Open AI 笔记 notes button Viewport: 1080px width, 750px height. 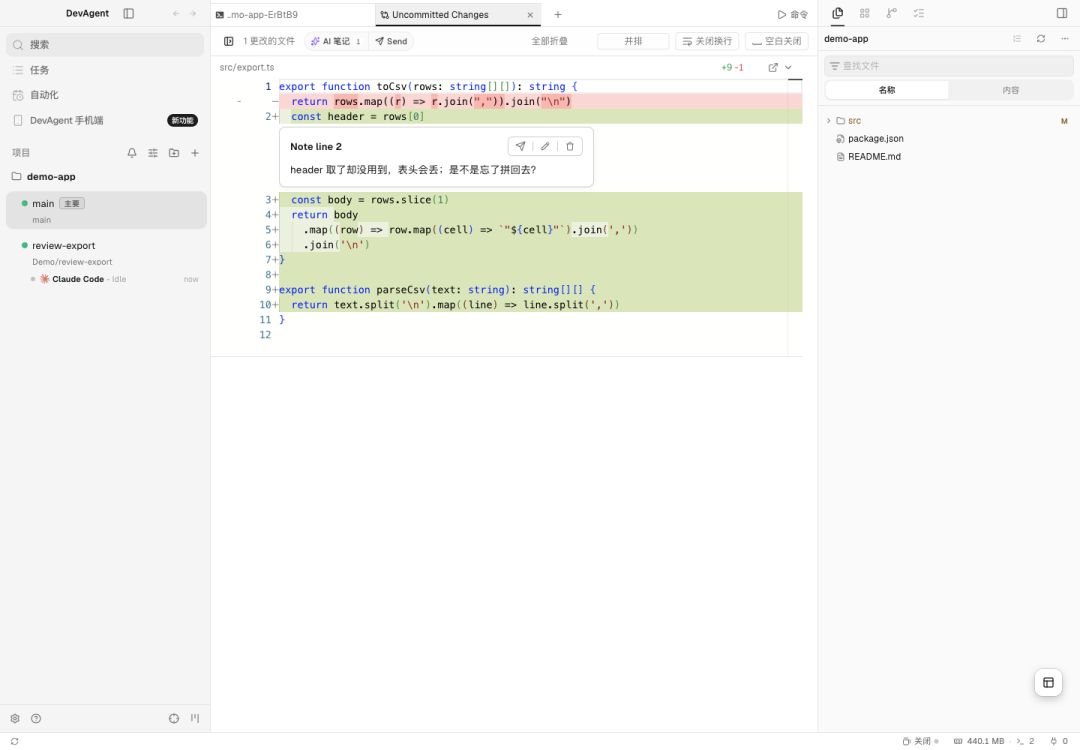(x=336, y=41)
